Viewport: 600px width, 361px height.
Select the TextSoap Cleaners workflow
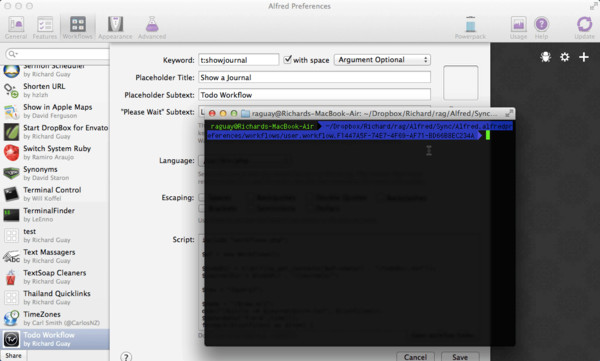pos(55,276)
